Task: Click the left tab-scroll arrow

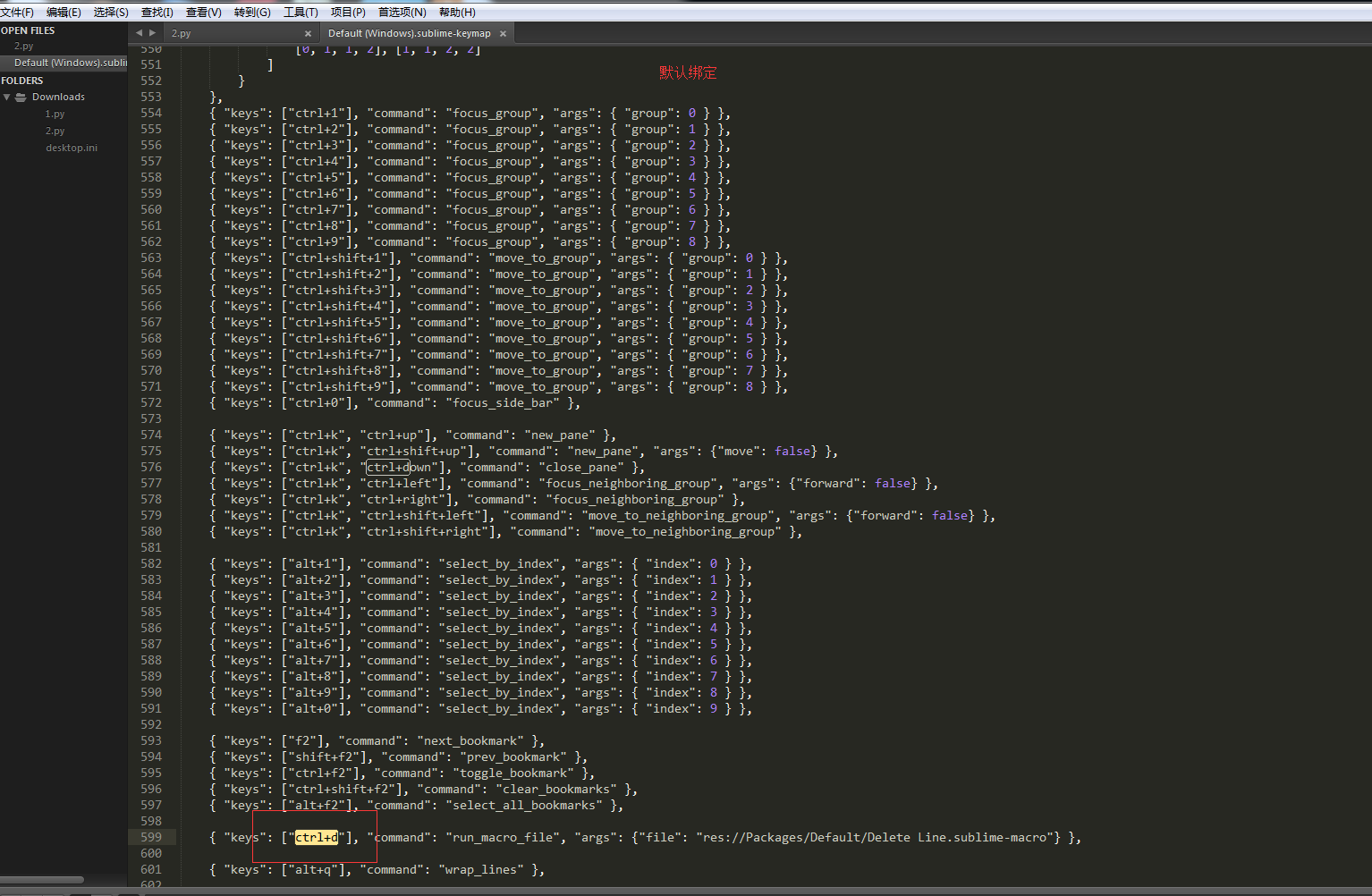Action: [x=139, y=33]
